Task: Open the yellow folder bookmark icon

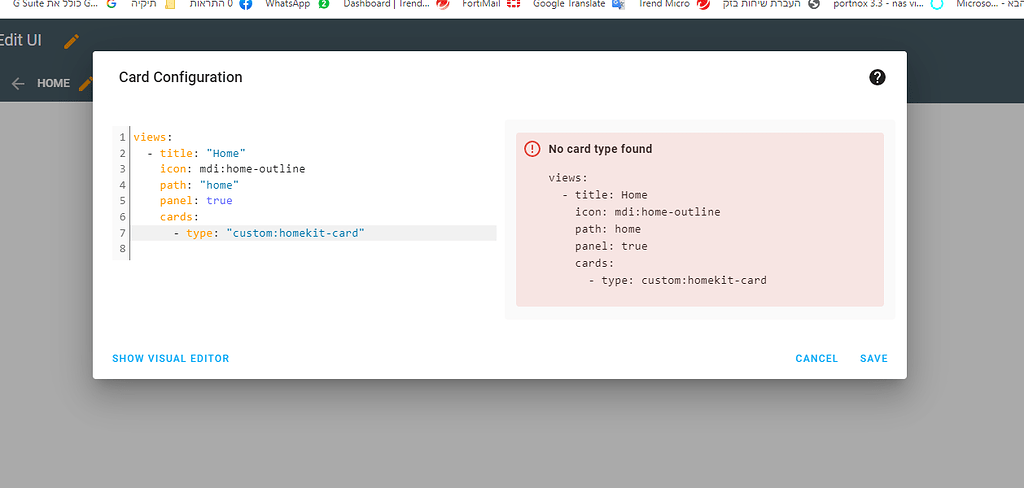Action: (170, 5)
